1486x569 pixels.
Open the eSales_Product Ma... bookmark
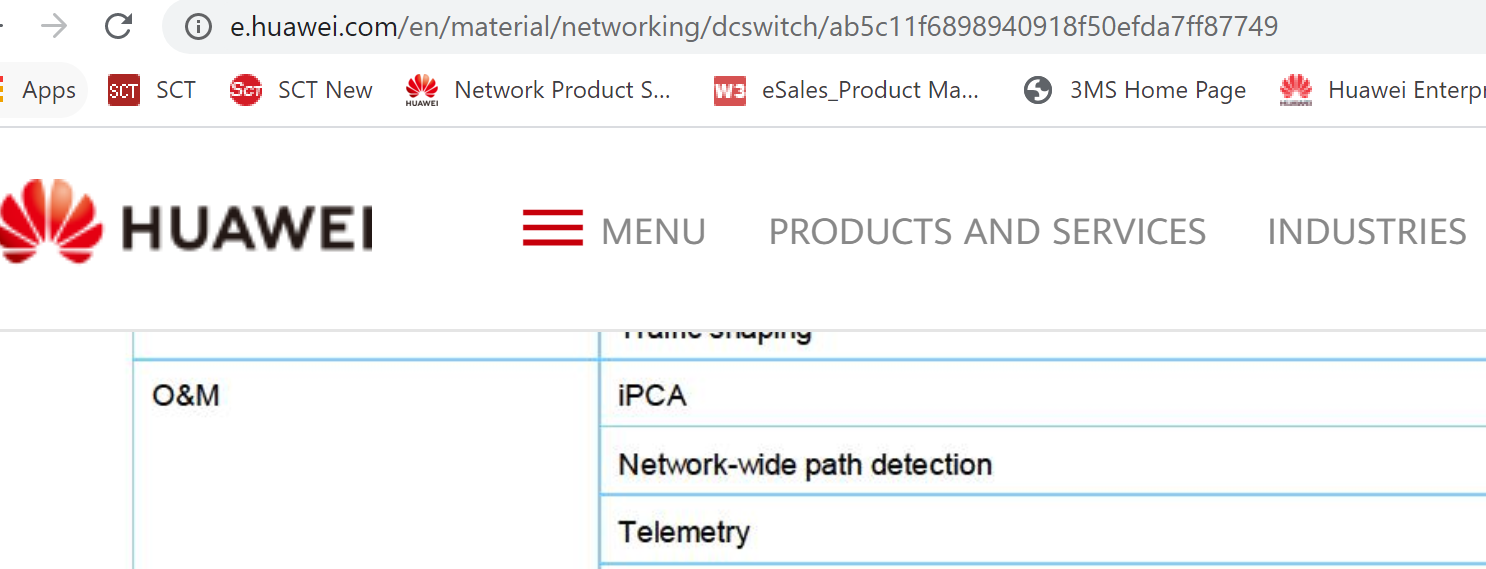pyautogui.click(x=846, y=90)
